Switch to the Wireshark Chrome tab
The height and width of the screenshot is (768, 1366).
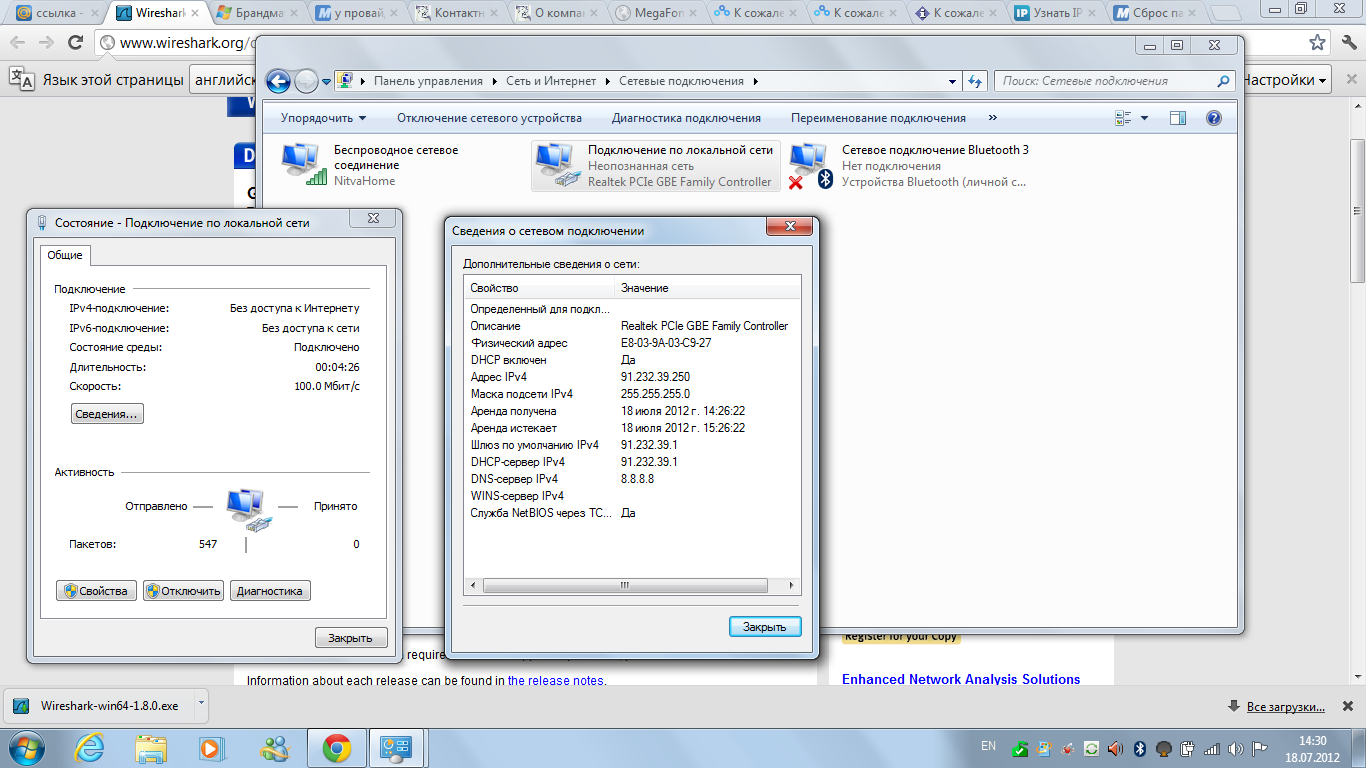click(x=153, y=14)
